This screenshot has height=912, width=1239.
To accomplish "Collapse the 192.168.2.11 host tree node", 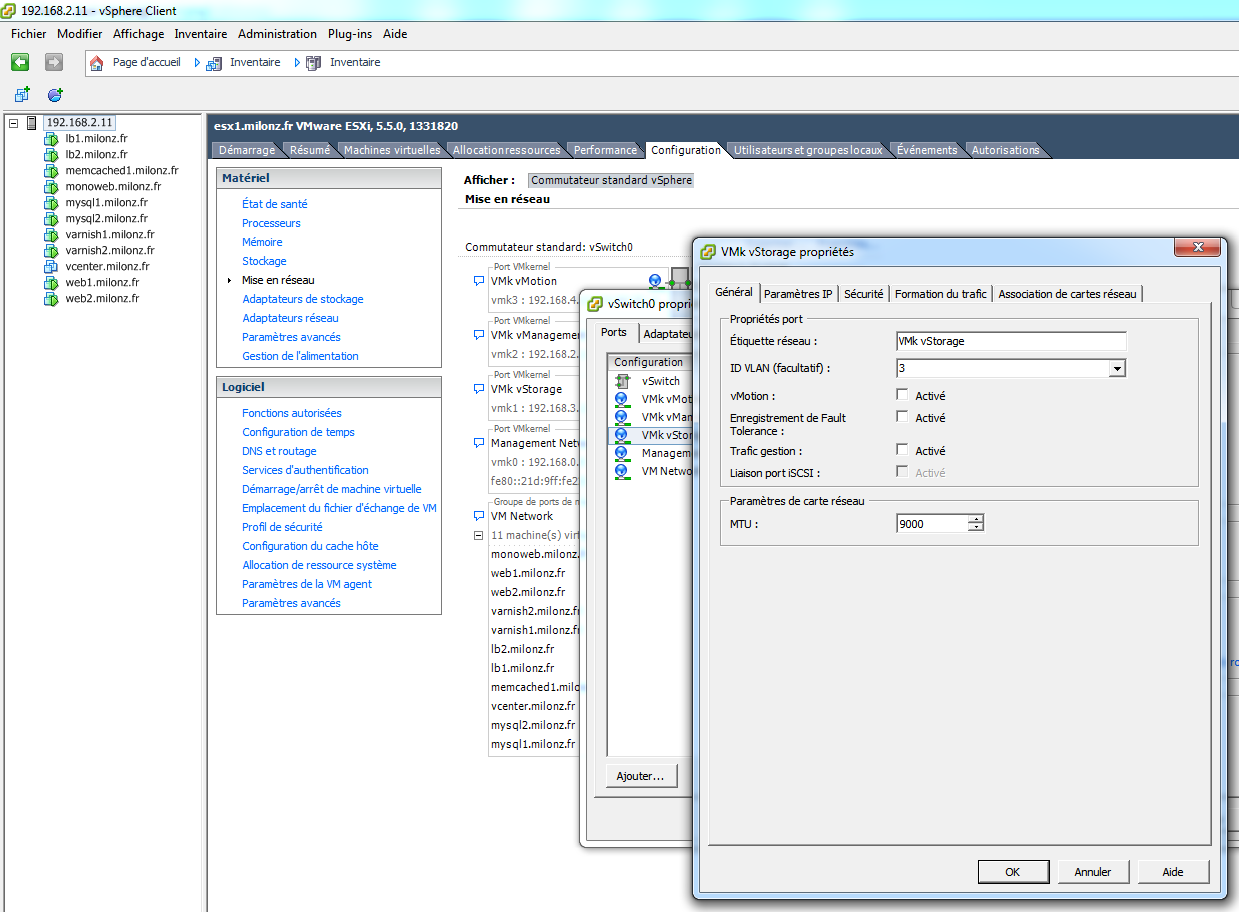I will [14, 123].
